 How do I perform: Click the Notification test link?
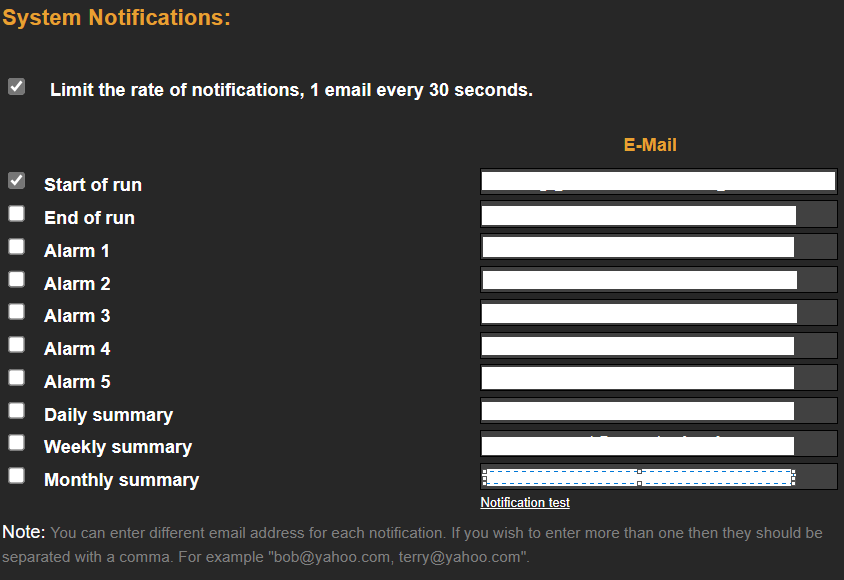(x=525, y=503)
